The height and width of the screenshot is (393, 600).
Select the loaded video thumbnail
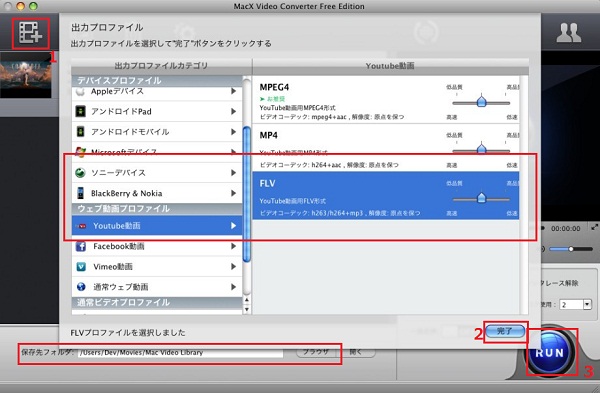click(x=26, y=75)
